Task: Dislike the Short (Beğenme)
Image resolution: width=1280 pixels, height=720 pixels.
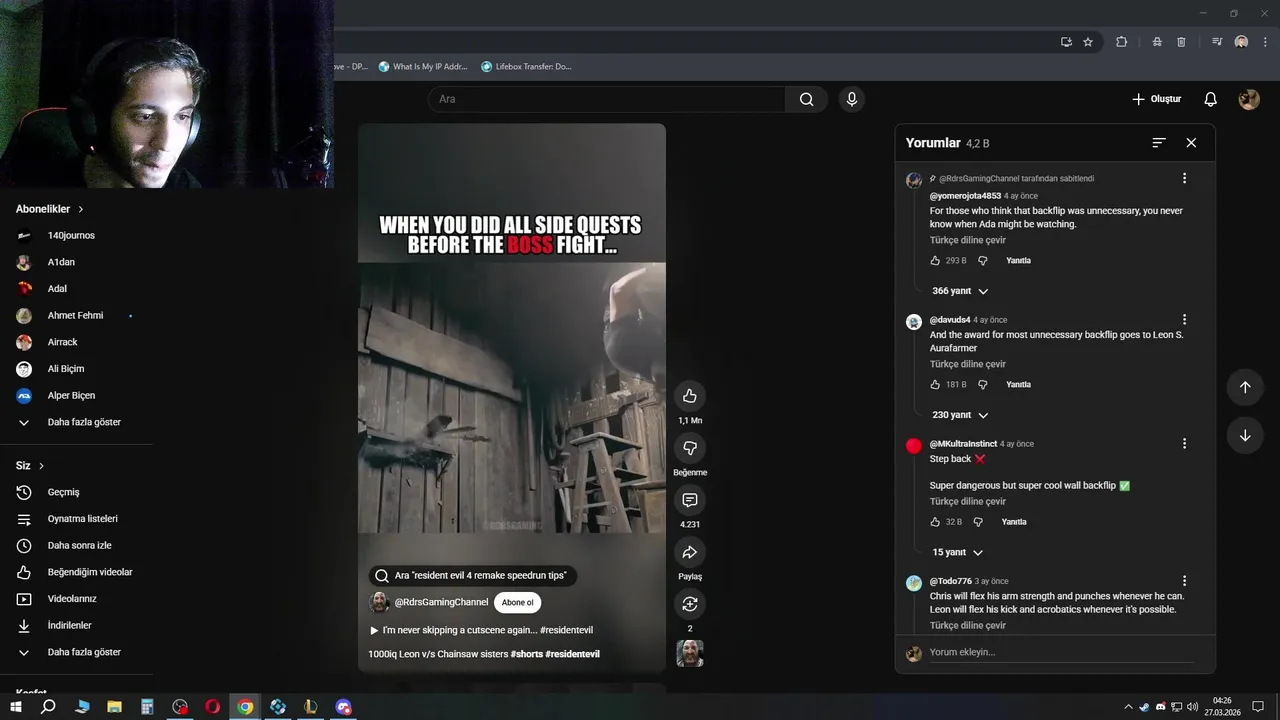Action: pos(689,448)
